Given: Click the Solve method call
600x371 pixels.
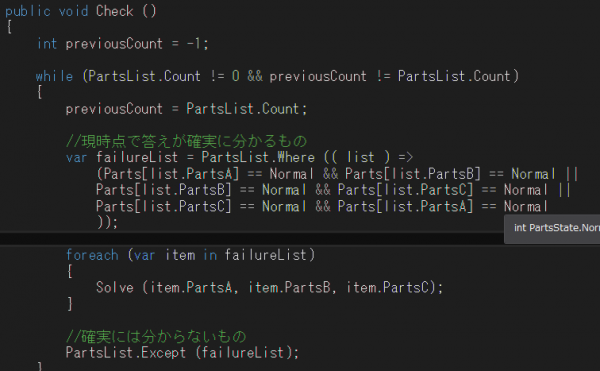Looking at the screenshot, I should point(114,288).
